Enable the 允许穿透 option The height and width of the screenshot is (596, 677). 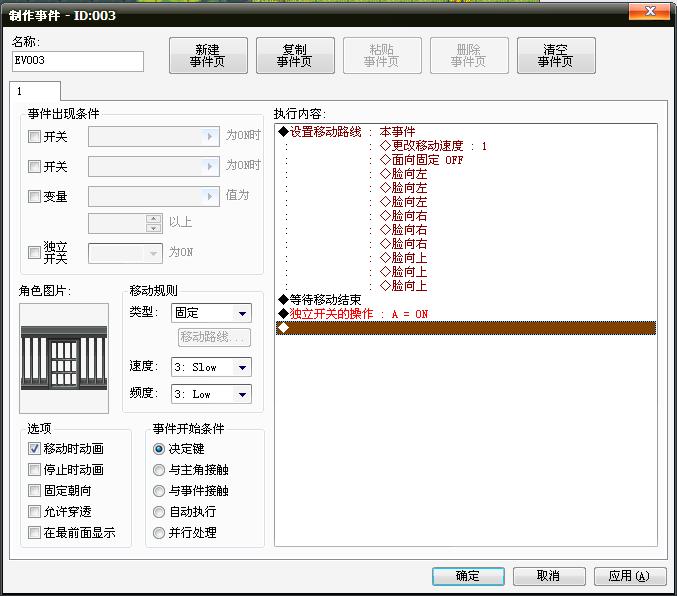point(34,511)
